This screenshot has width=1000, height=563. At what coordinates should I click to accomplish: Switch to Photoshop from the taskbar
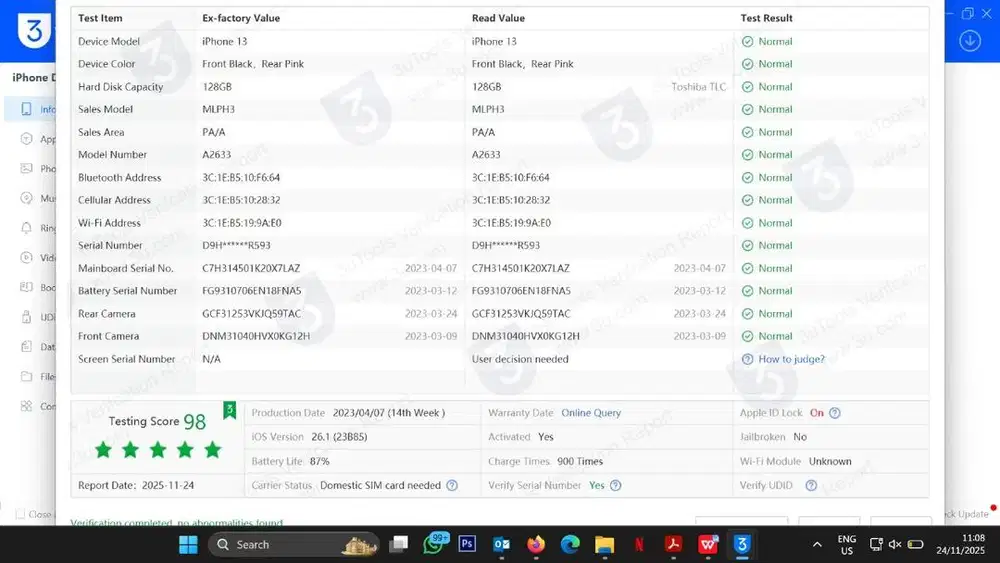(x=467, y=544)
